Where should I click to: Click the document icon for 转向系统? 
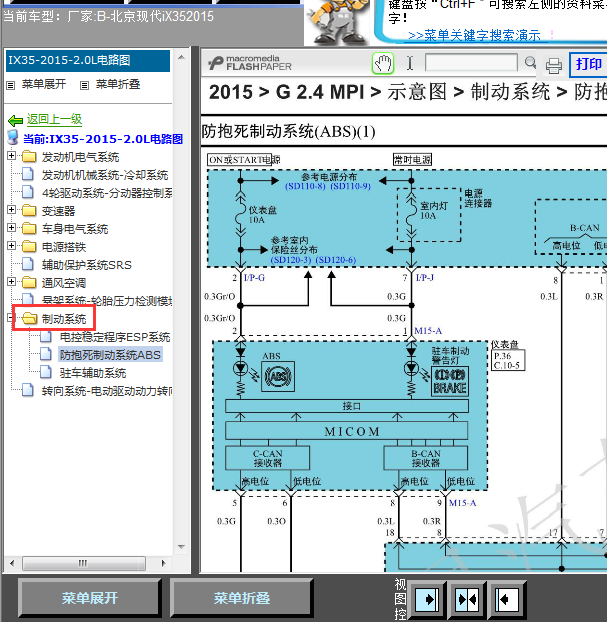[x=28, y=390]
